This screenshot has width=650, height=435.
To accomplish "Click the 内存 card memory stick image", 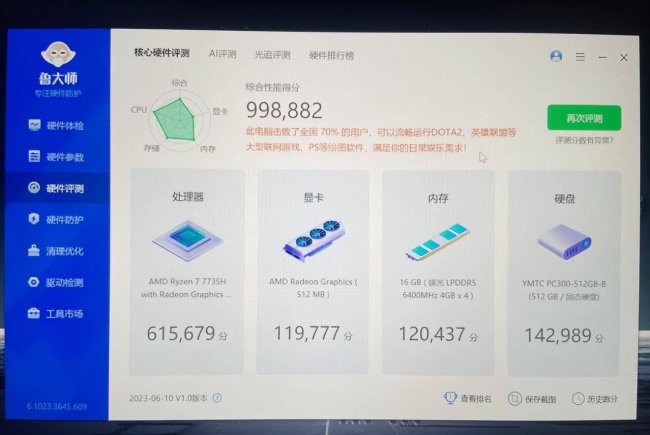I will coord(438,242).
